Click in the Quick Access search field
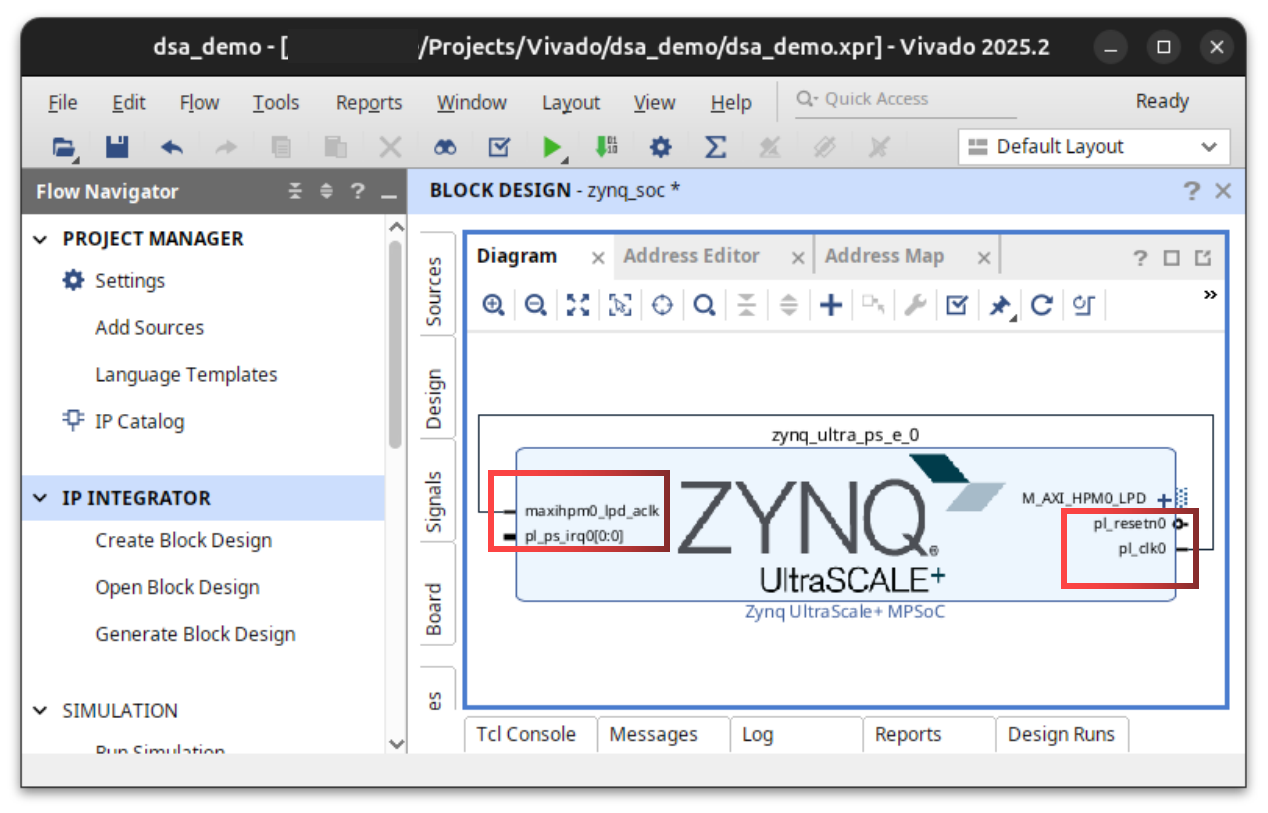 pyautogui.click(x=890, y=99)
